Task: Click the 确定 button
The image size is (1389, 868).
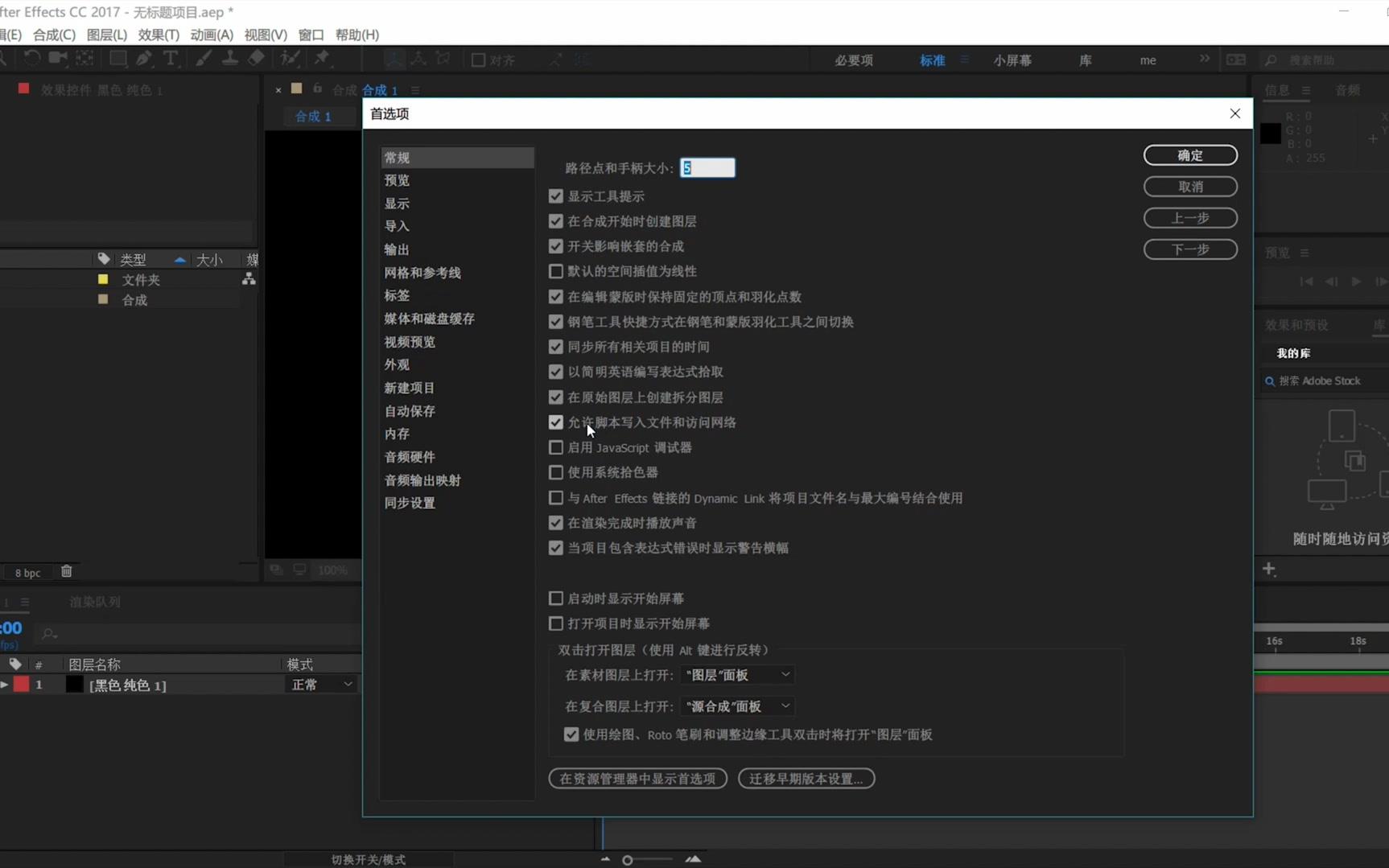Action: pos(1190,154)
